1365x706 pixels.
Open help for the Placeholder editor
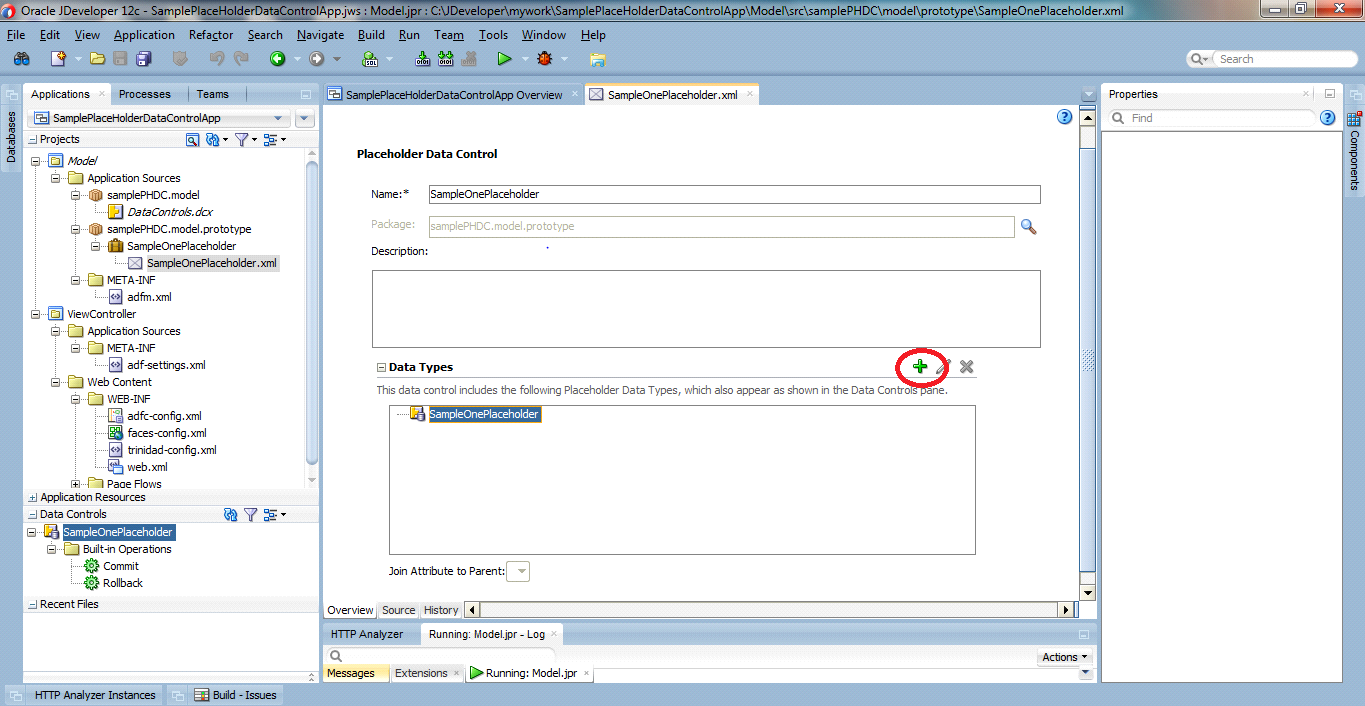pyautogui.click(x=1063, y=116)
